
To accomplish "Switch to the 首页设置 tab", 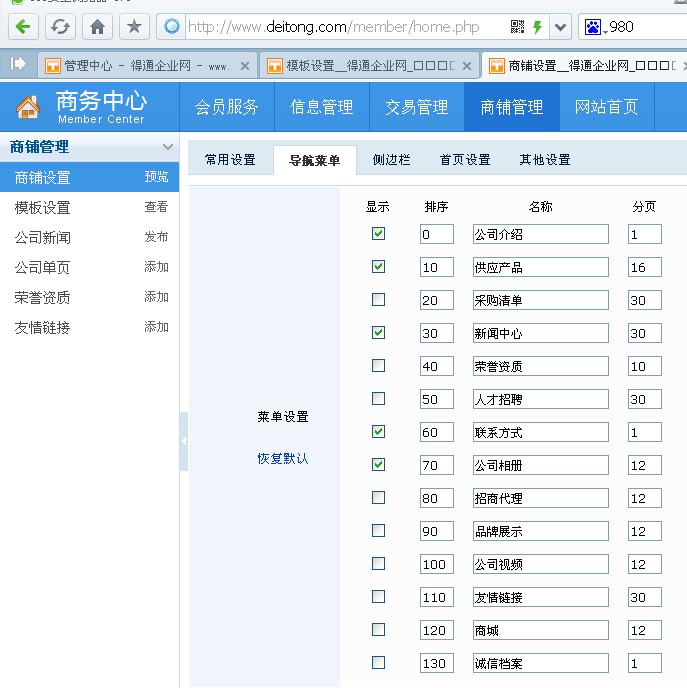I will [x=465, y=160].
